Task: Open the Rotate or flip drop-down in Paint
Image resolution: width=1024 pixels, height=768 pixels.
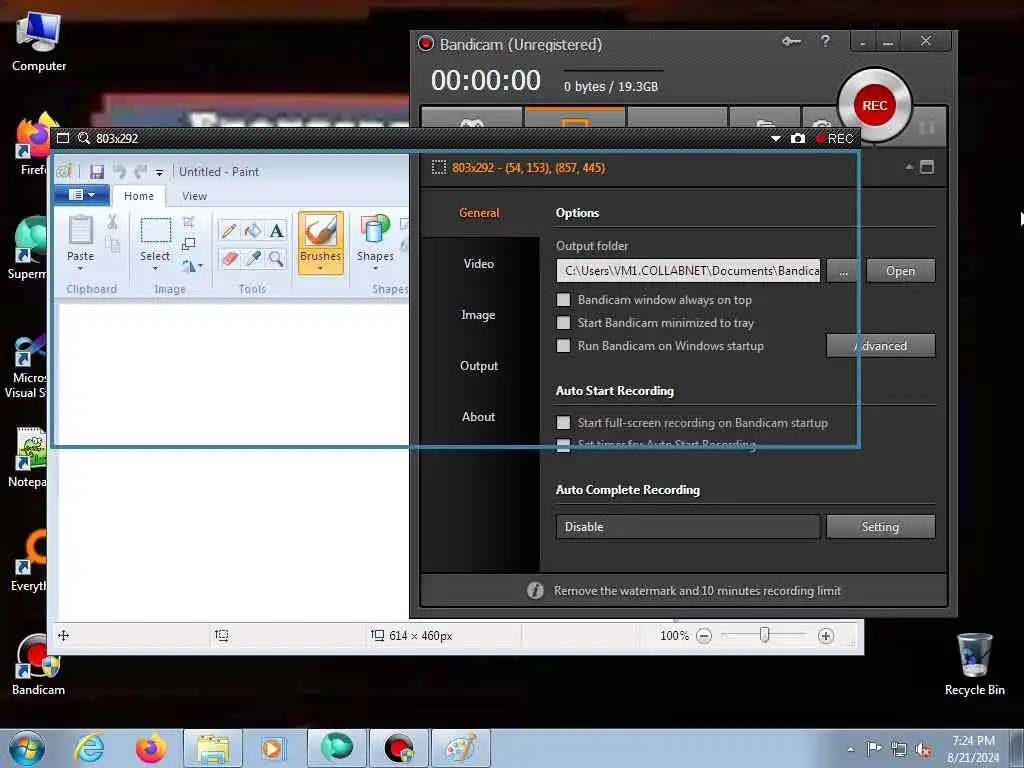Action: 192,266
